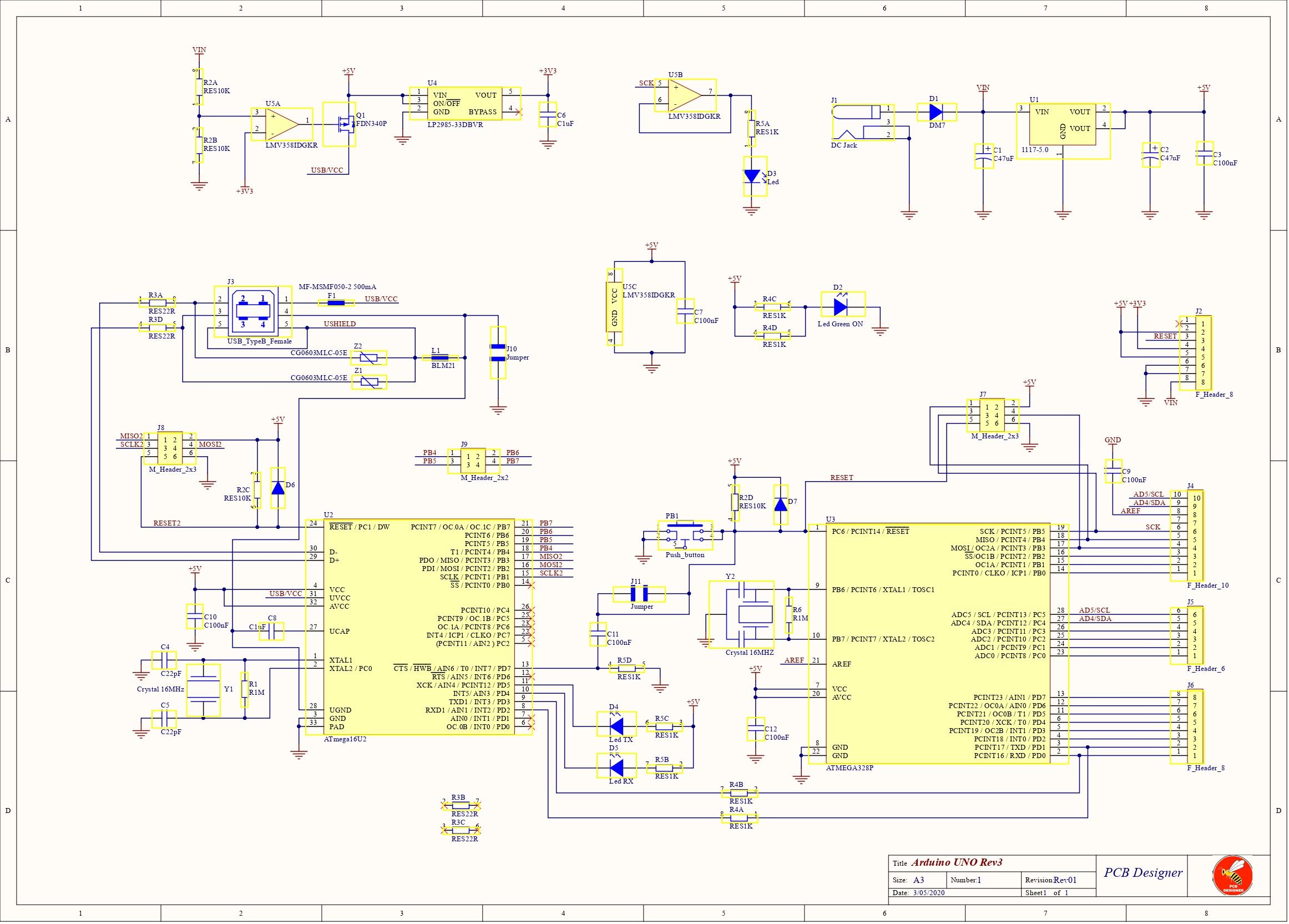Viewport: 1289px width, 924px height.
Task: Select the U3 ATMEGA328P chip body
Action: (937, 643)
